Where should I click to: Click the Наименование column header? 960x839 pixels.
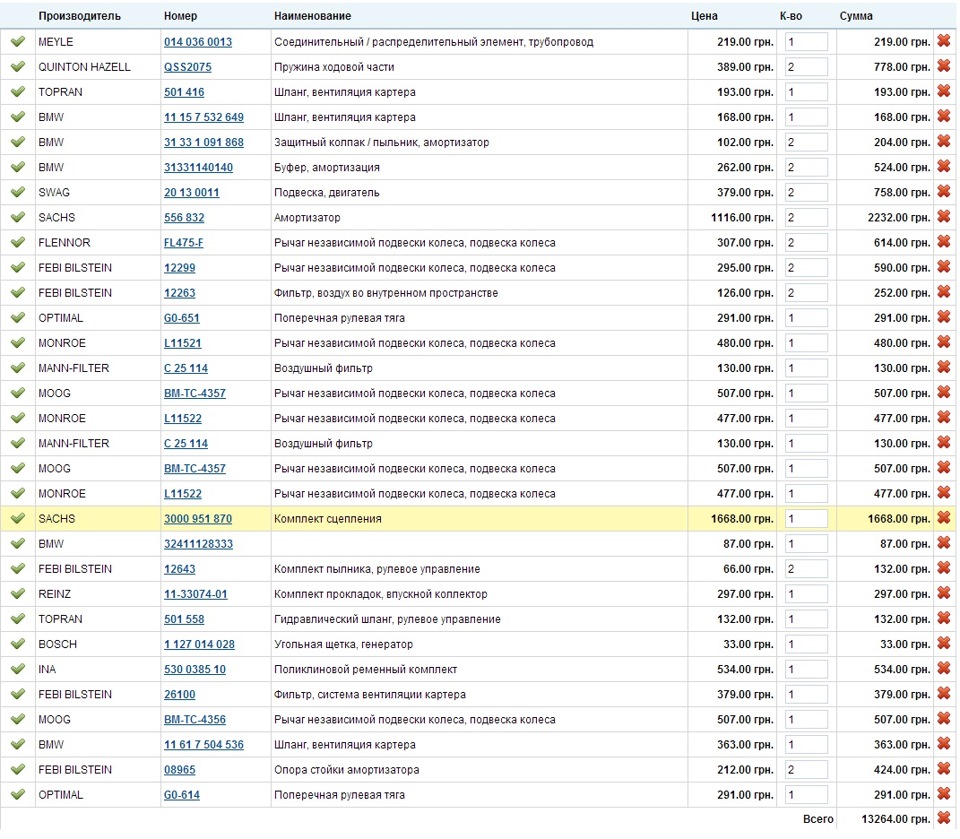point(312,16)
